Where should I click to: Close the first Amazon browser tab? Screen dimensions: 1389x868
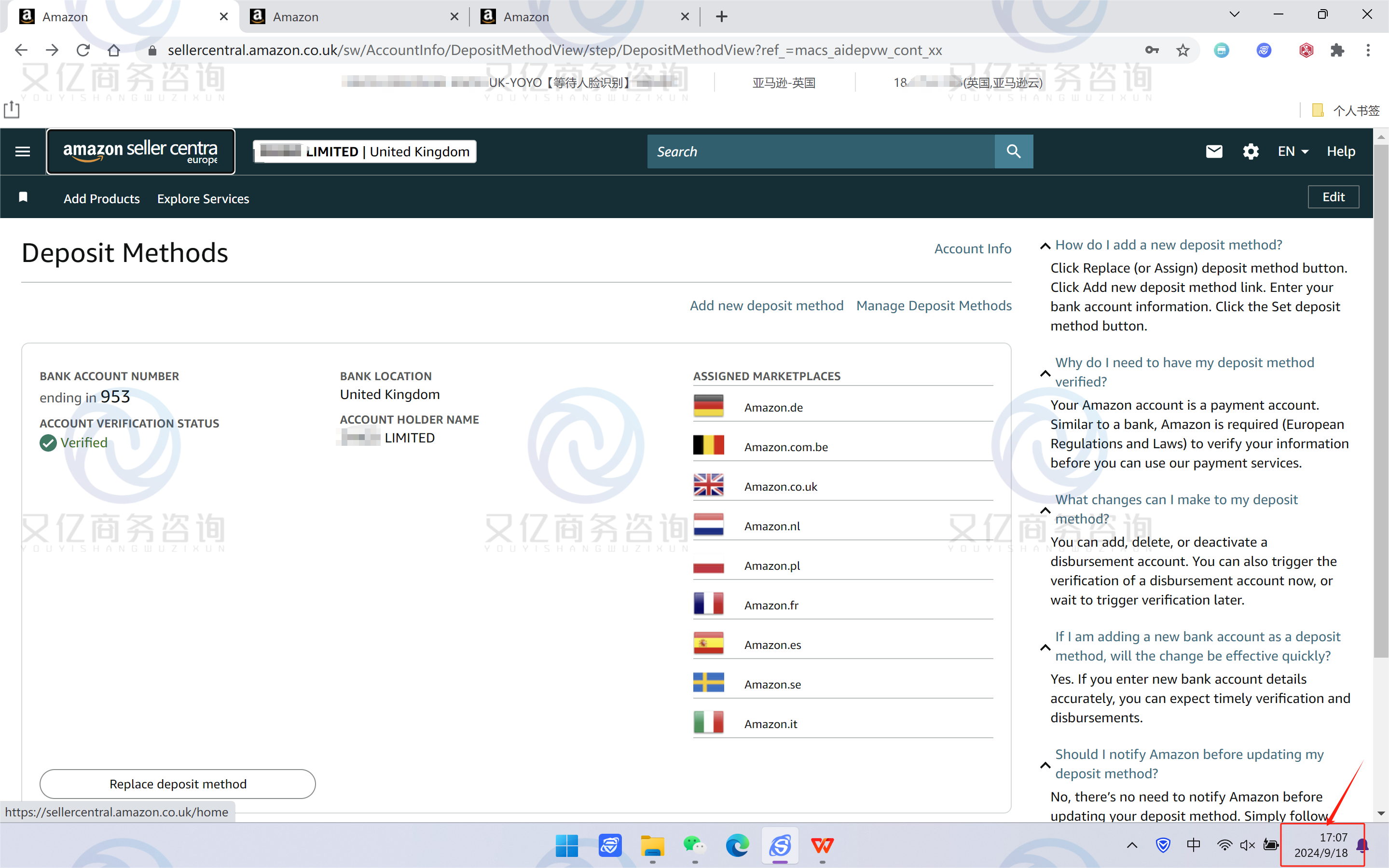point(224,17)
